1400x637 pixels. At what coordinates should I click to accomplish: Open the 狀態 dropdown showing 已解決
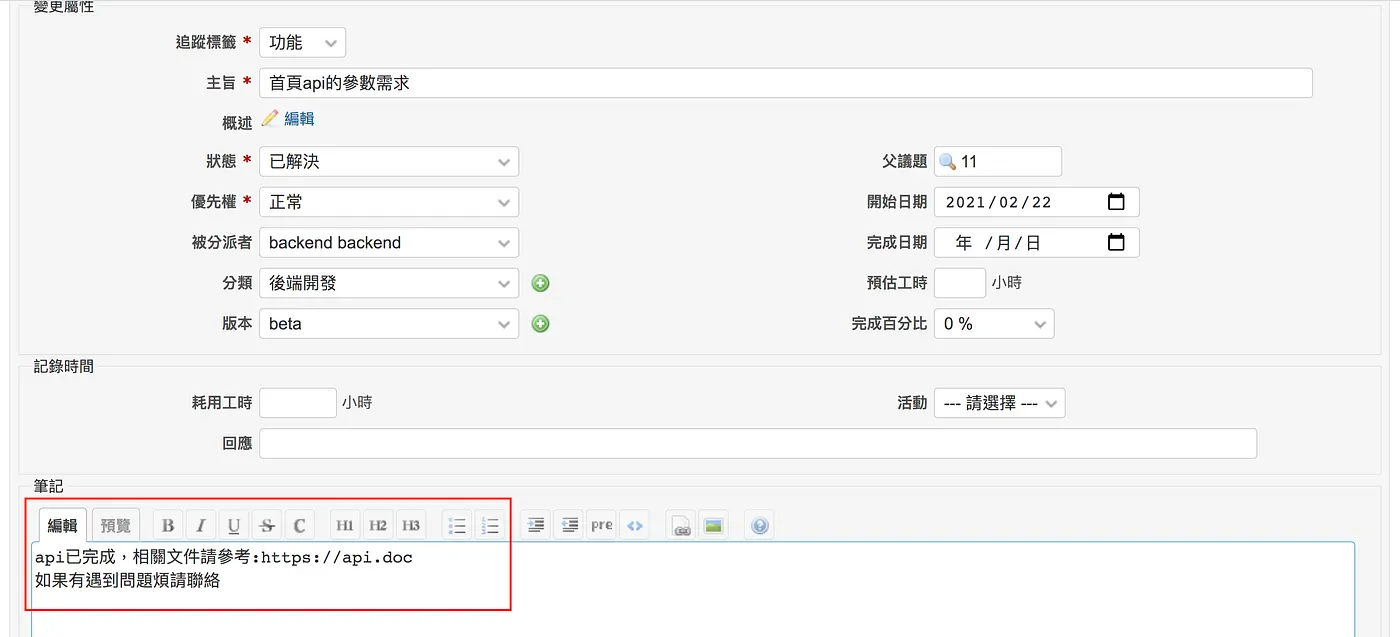(389, 161)
